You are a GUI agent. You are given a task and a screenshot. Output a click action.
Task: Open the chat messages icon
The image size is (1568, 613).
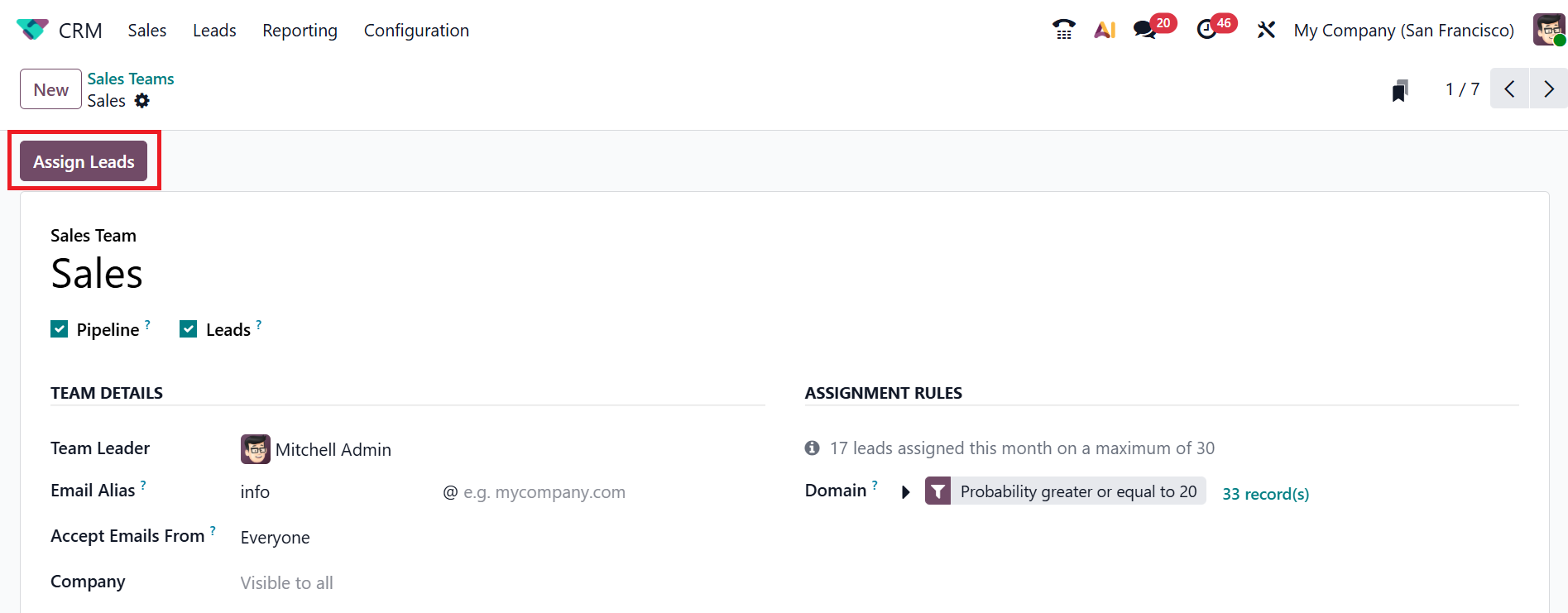coord(1144,30)
